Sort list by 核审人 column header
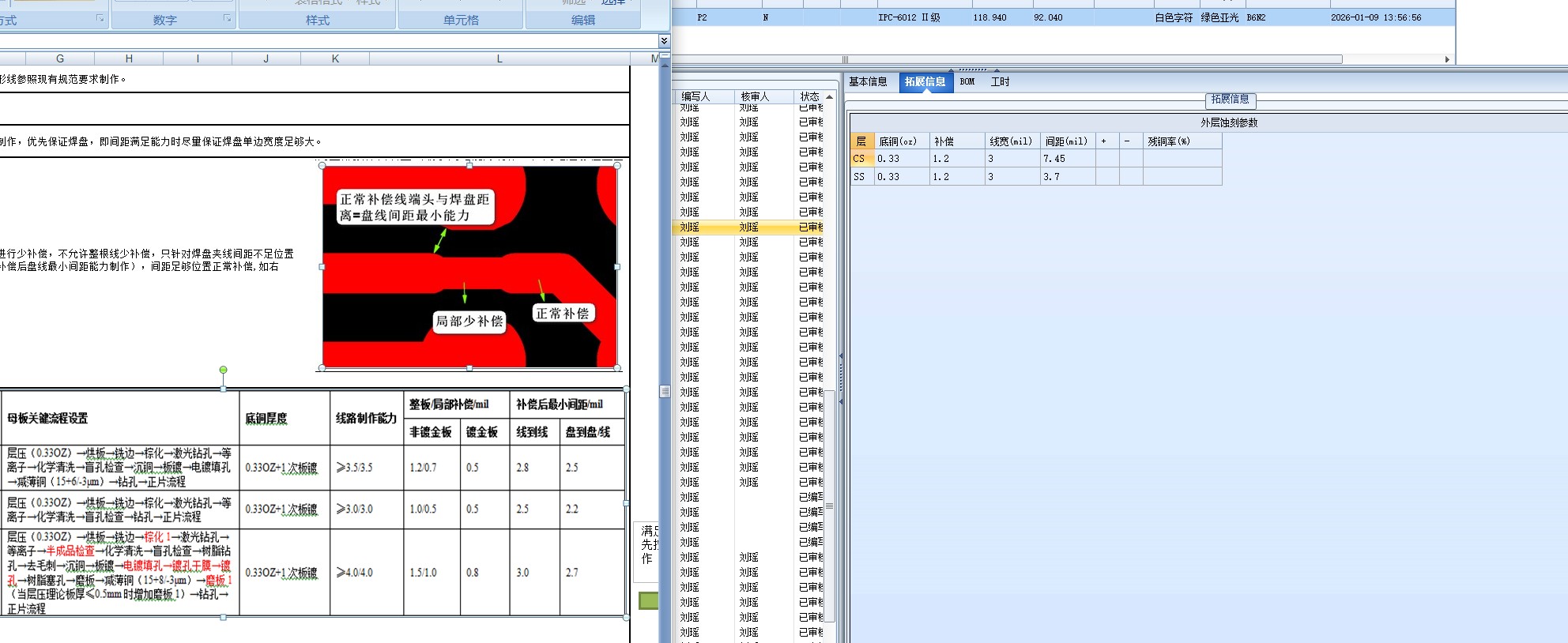The image size is (1568, 643). [x=763, y=96]
